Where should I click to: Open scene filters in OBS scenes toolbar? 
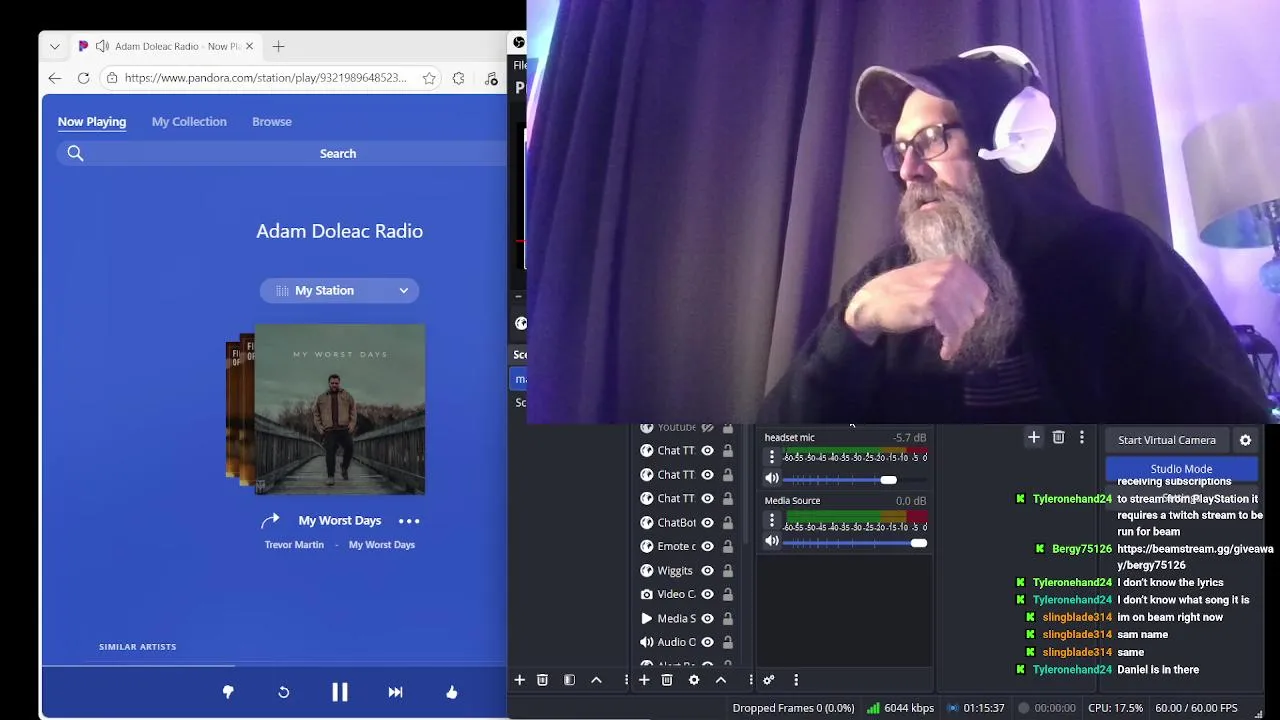(x=569, y=680)
